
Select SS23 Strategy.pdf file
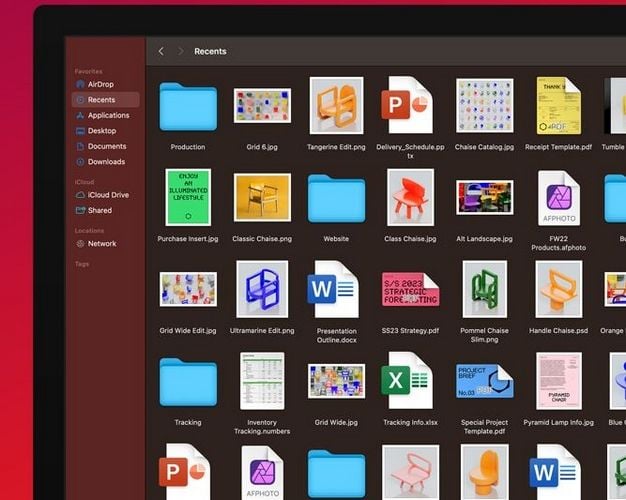tap(409, 289)
